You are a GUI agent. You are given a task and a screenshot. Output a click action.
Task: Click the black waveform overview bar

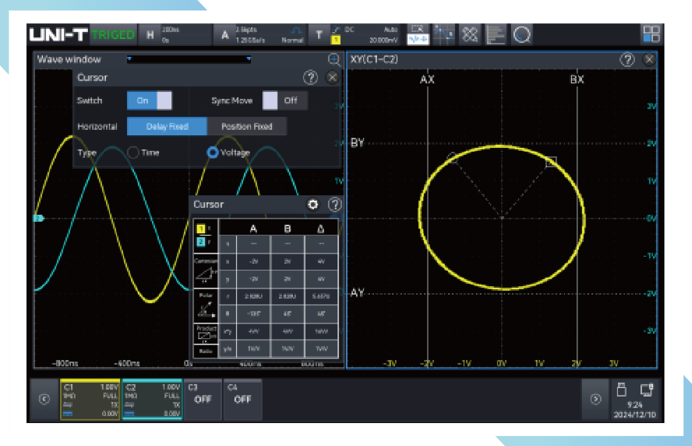[x=189, y=60]
